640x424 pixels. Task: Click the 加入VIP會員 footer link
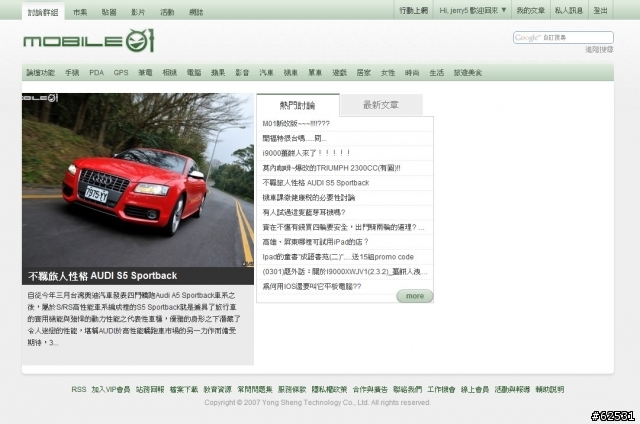[111, 389]
